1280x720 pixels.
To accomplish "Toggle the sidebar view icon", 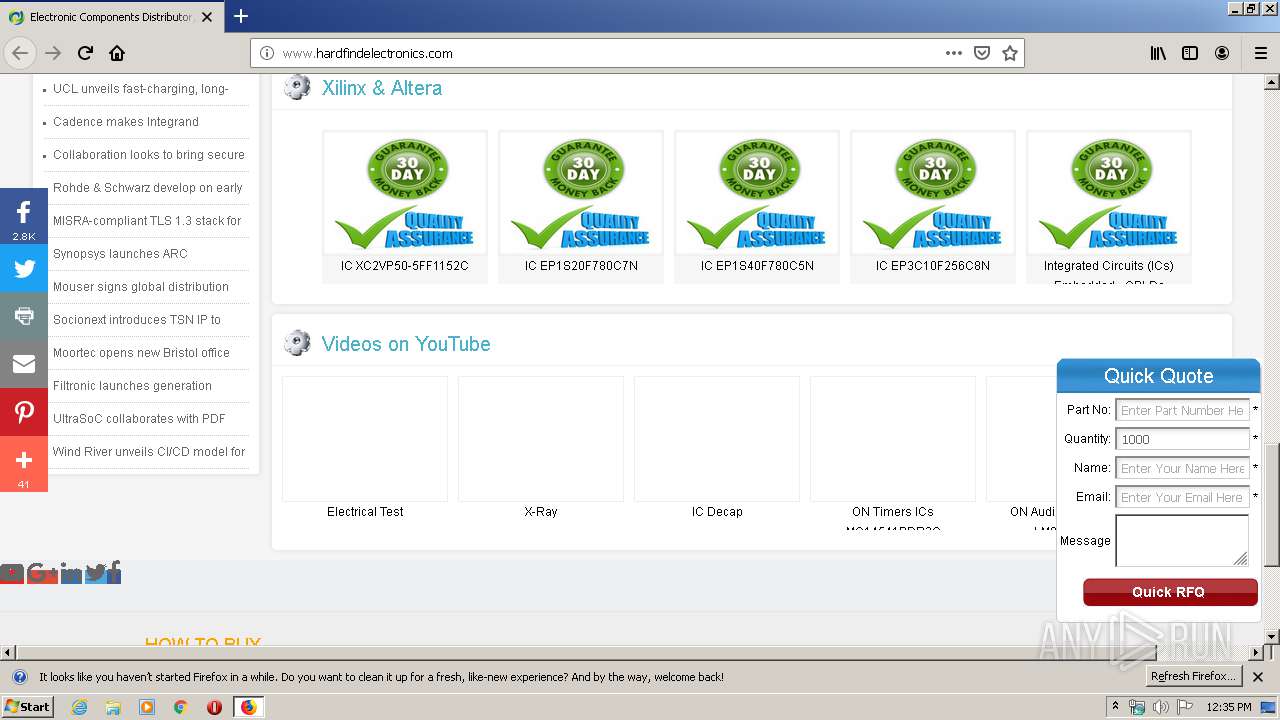I will [1190, 53].
